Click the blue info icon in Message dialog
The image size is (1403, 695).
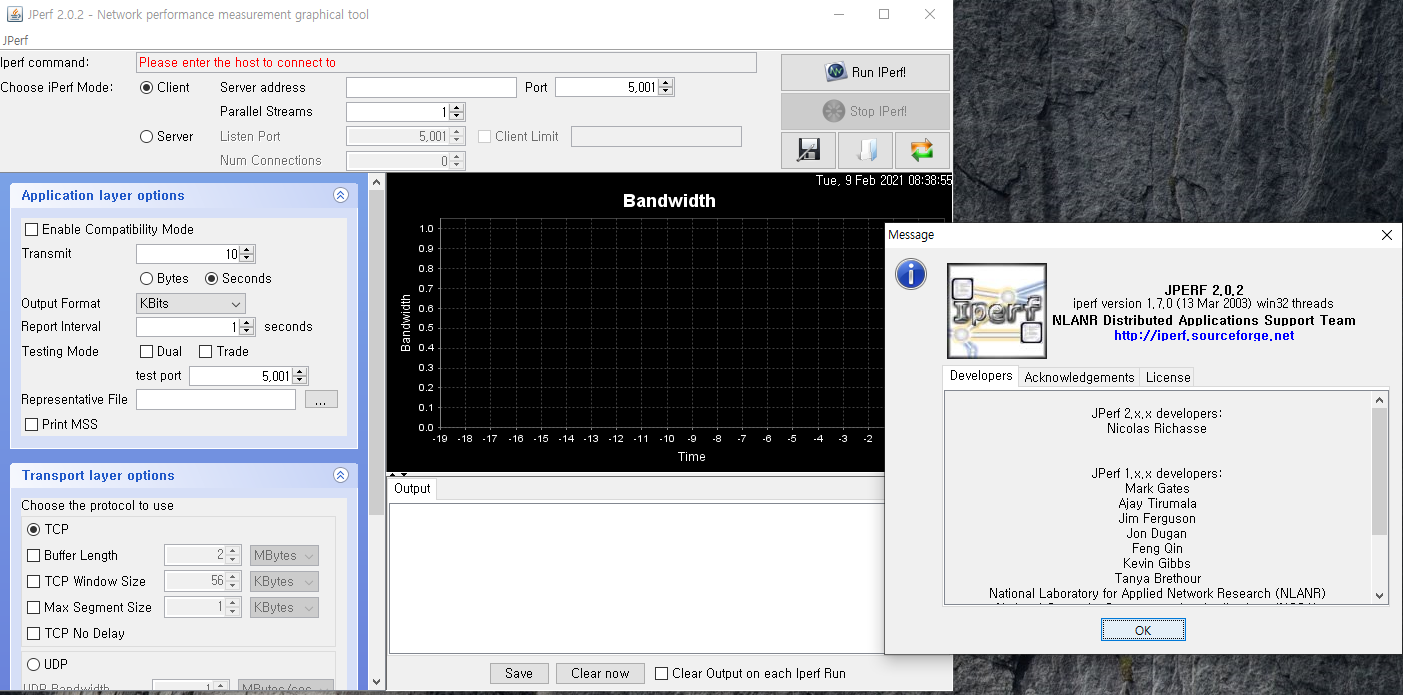[911, 273]
